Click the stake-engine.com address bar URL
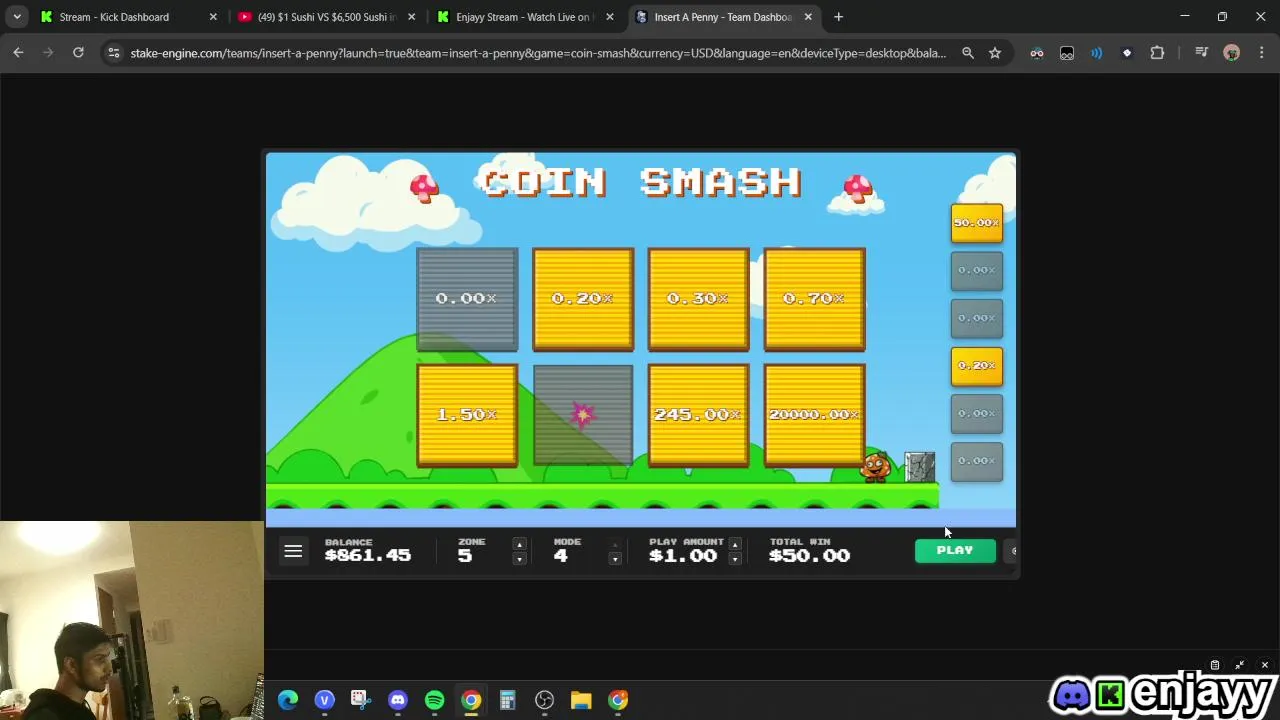1280x720 pixels. (538, 53)
